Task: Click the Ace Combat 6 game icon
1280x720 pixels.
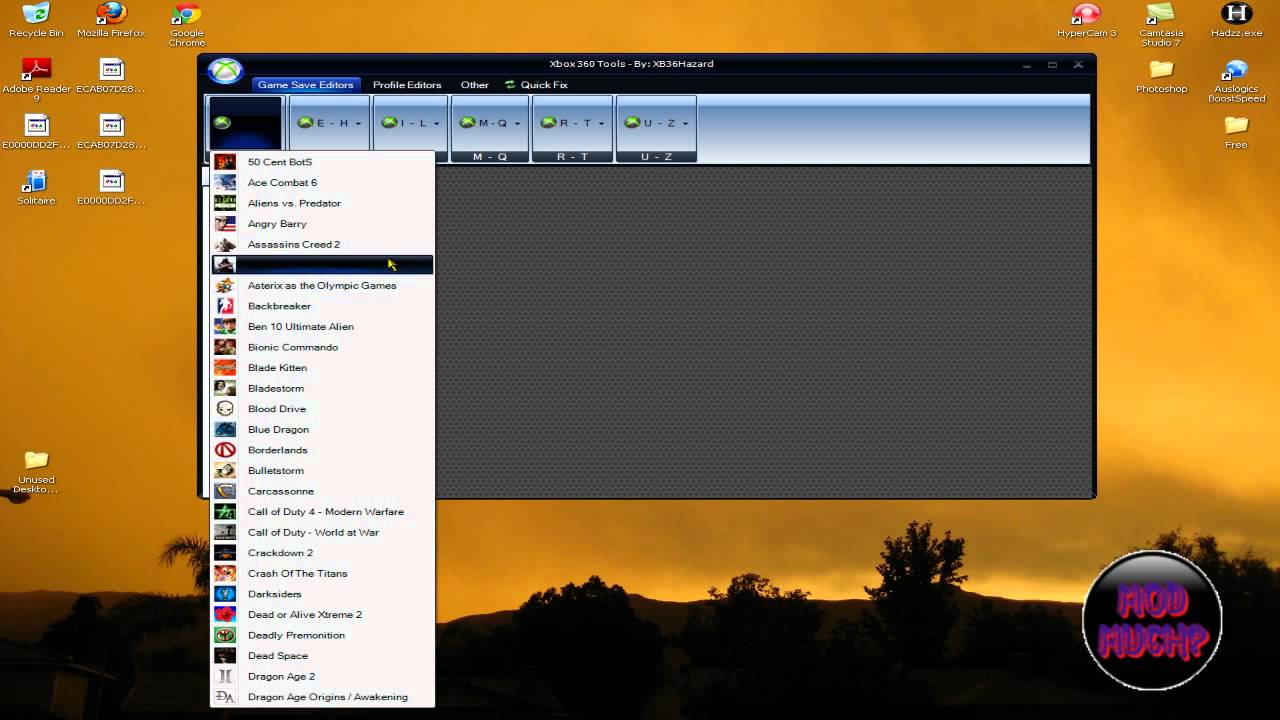Action: (225, 182)
